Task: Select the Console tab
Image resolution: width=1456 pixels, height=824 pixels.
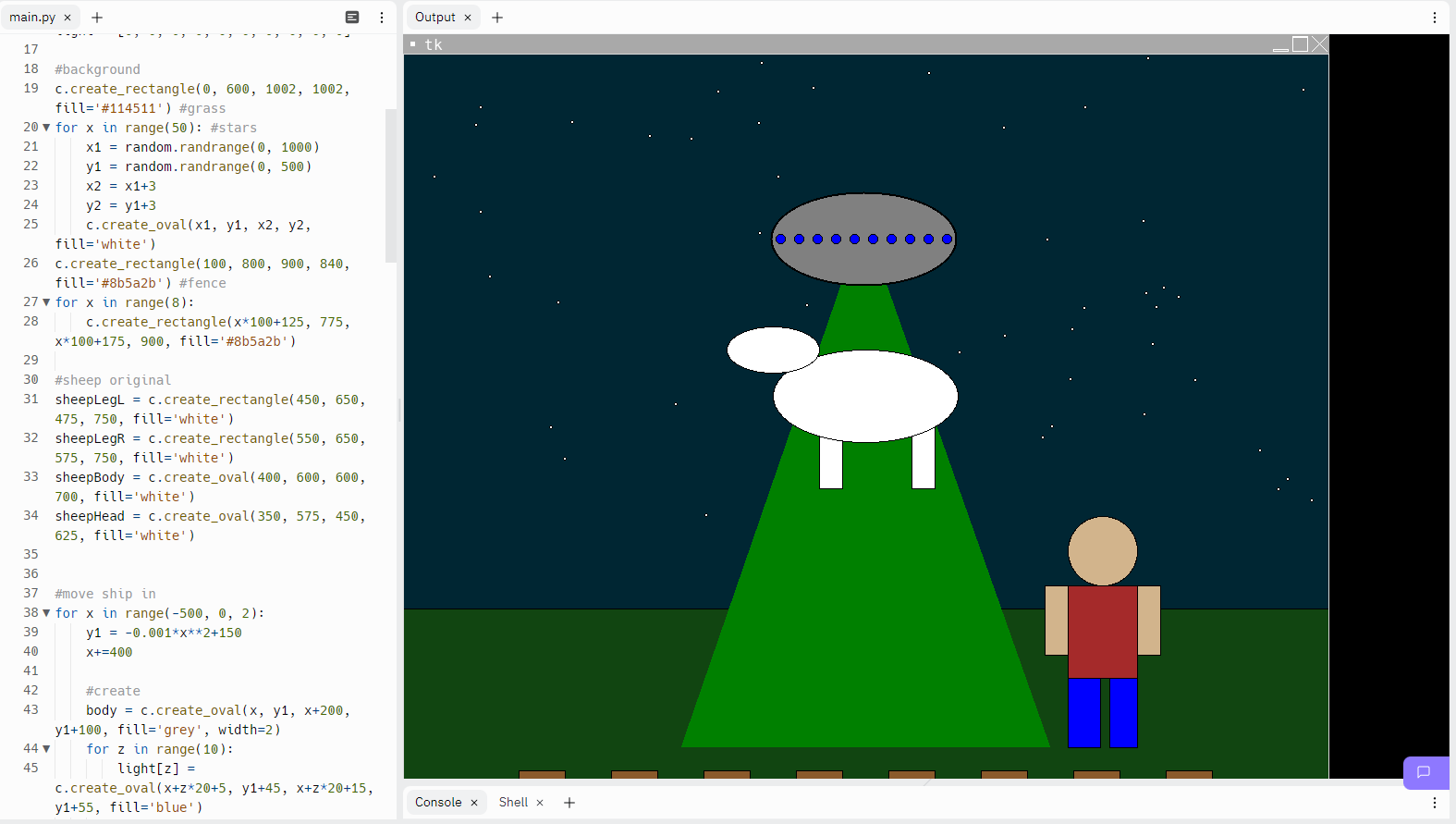Action: (x=438, y=803)
